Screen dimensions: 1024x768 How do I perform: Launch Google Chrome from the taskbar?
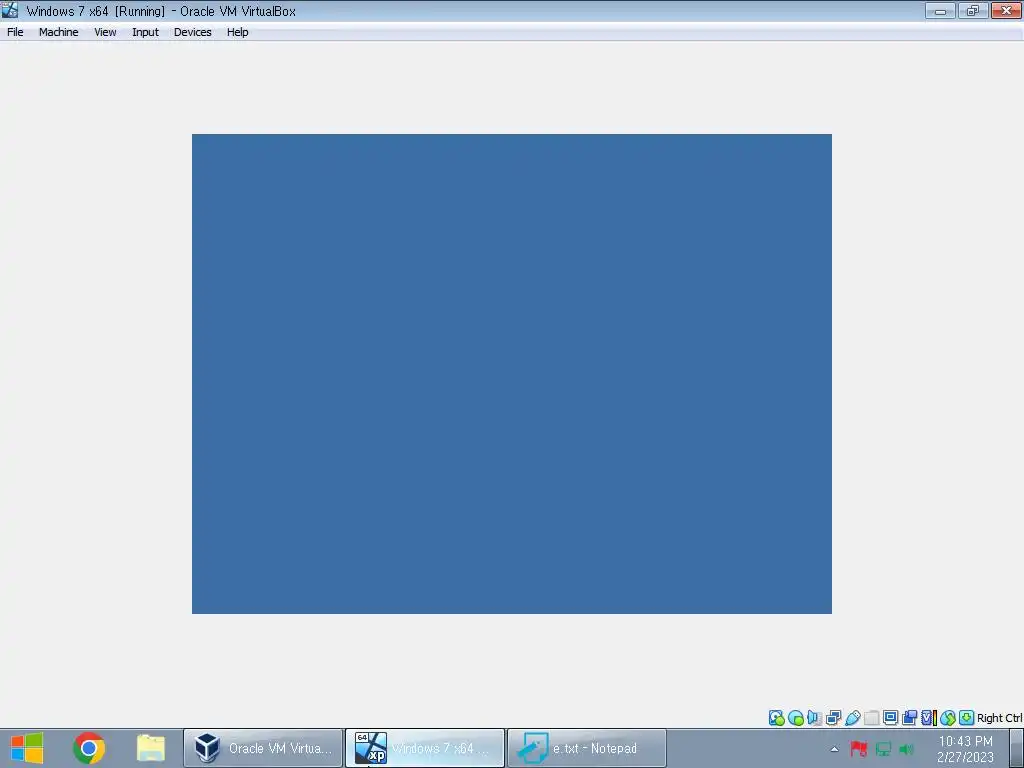[89, 748]
